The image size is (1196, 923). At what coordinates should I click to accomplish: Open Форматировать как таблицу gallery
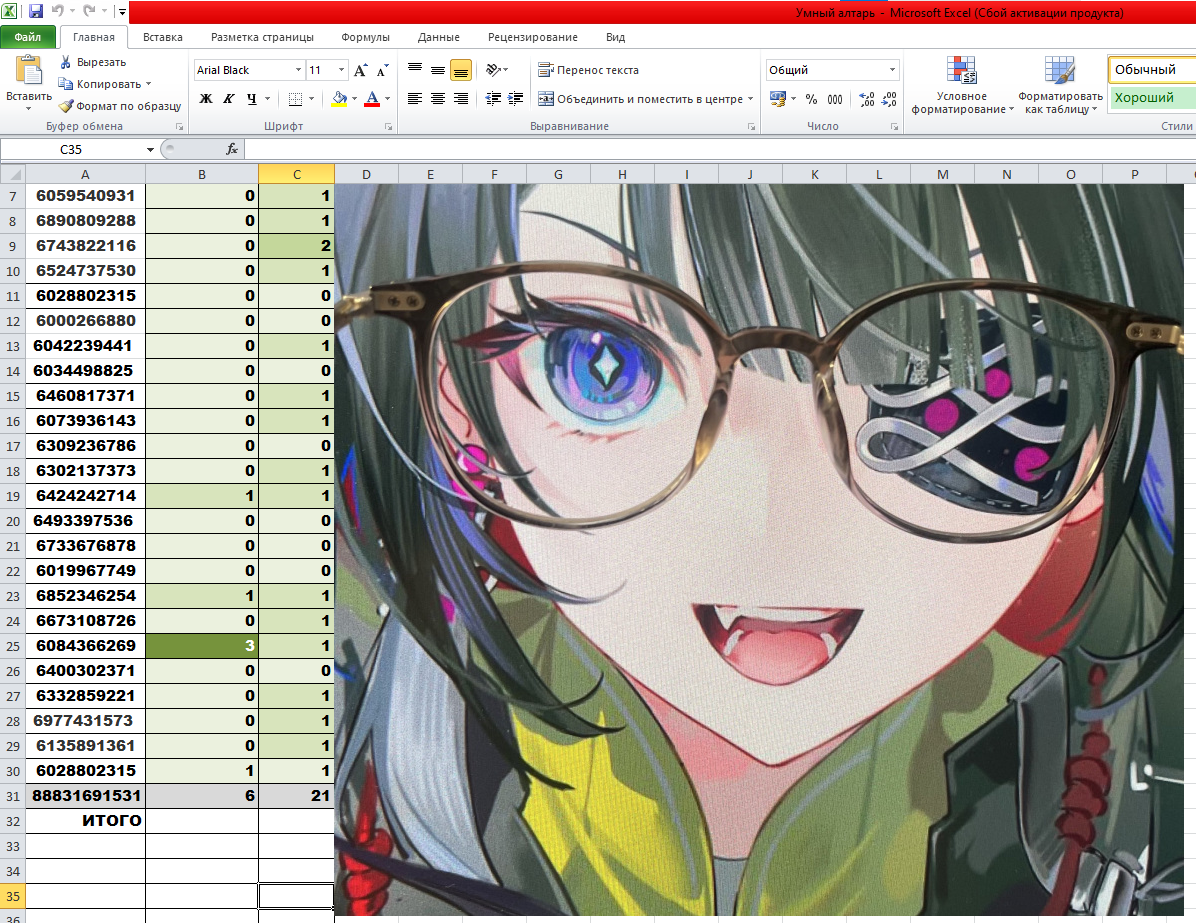[1060, 85]
